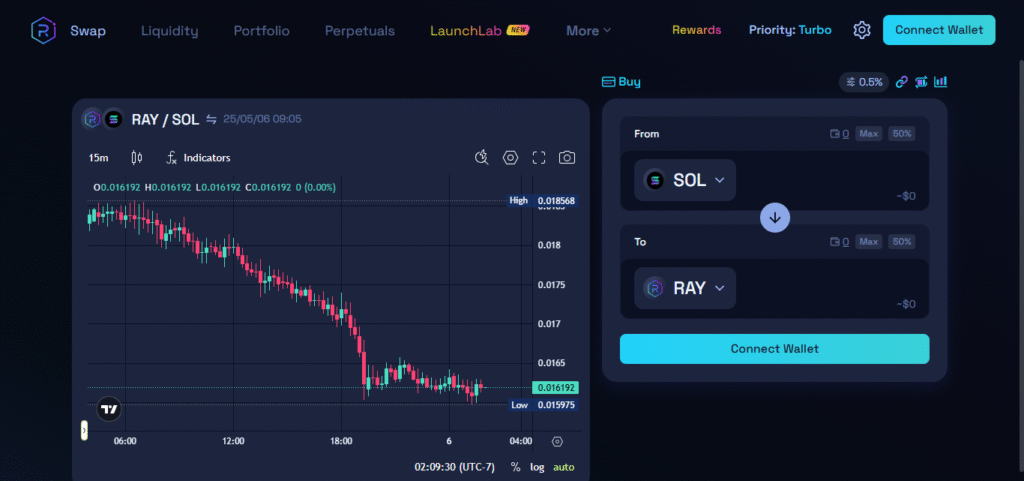Click the swap loop arrows icon beside the link icon
The height and width of the screenshot is (481, 1024).
921,82
